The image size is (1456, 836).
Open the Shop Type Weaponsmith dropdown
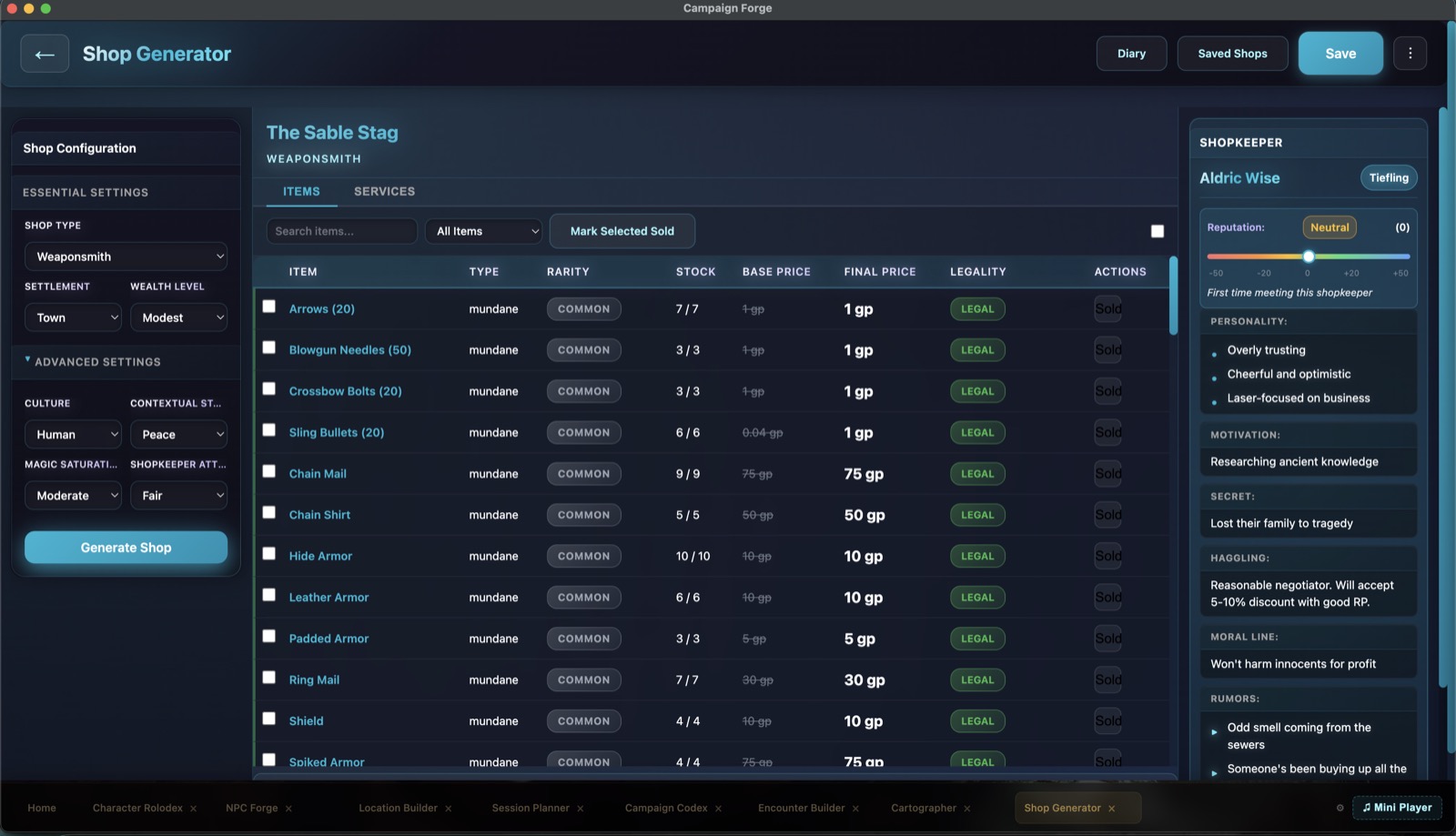(x=126, y=257)
